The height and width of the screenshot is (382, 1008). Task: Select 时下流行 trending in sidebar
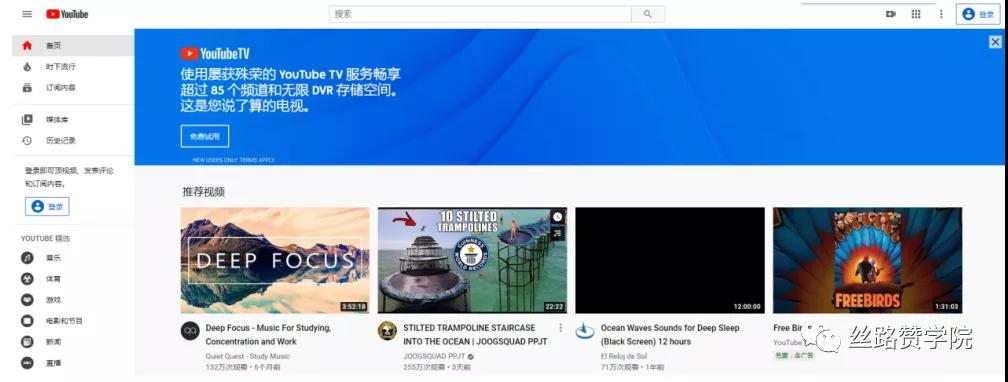coord(73,67)
